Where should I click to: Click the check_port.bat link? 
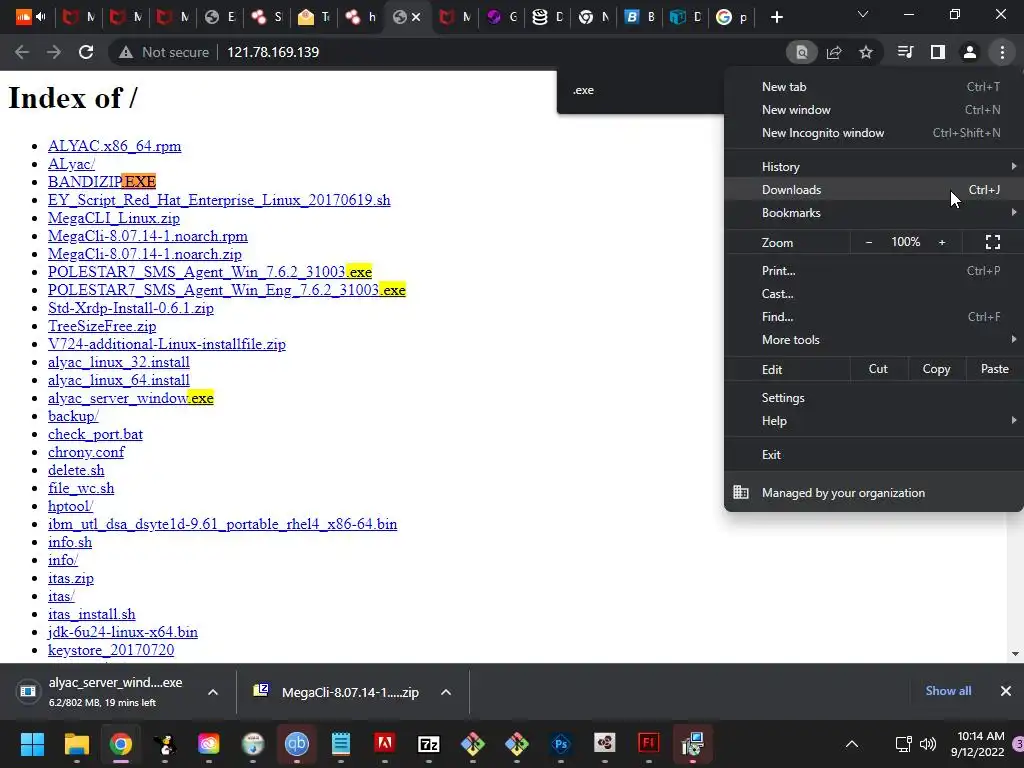pyautogui.click(x=95, y=434)
